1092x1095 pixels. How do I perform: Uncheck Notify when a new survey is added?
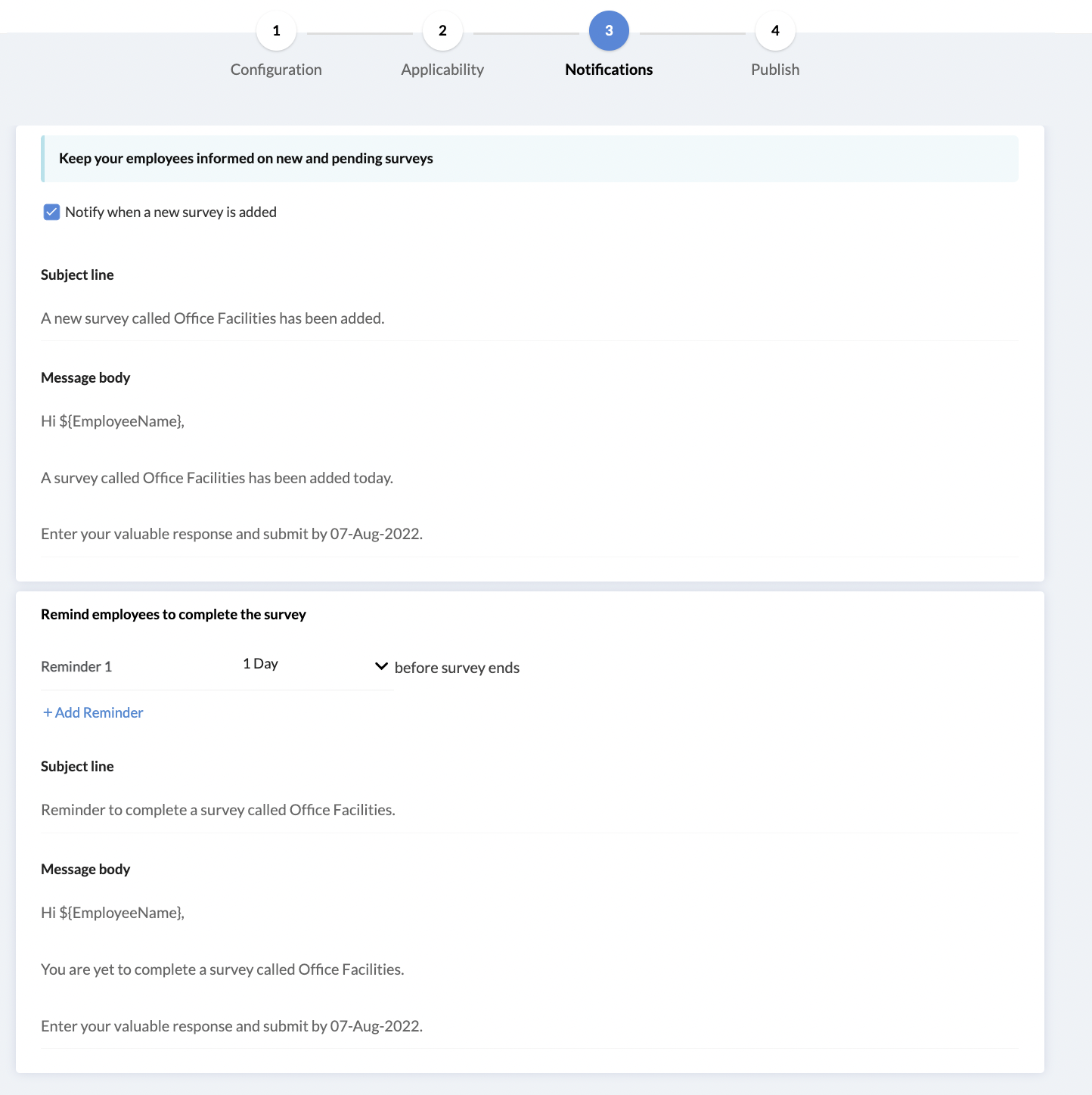click(x=51, y=212)
